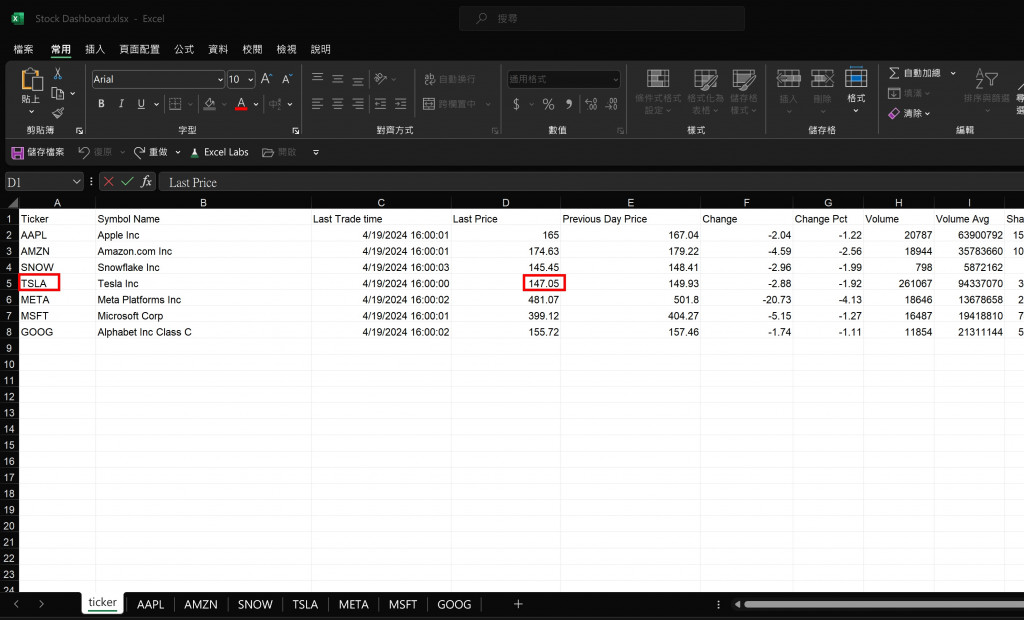Click the formula bar cancel X icon

108,182
